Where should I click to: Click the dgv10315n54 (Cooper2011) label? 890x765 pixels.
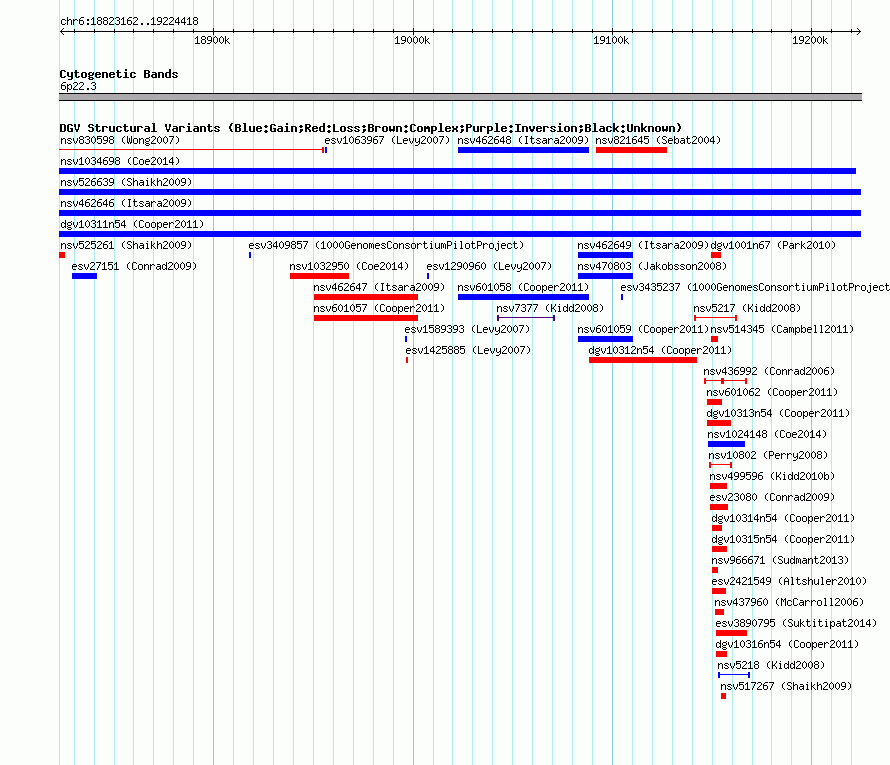coord(783,539)
